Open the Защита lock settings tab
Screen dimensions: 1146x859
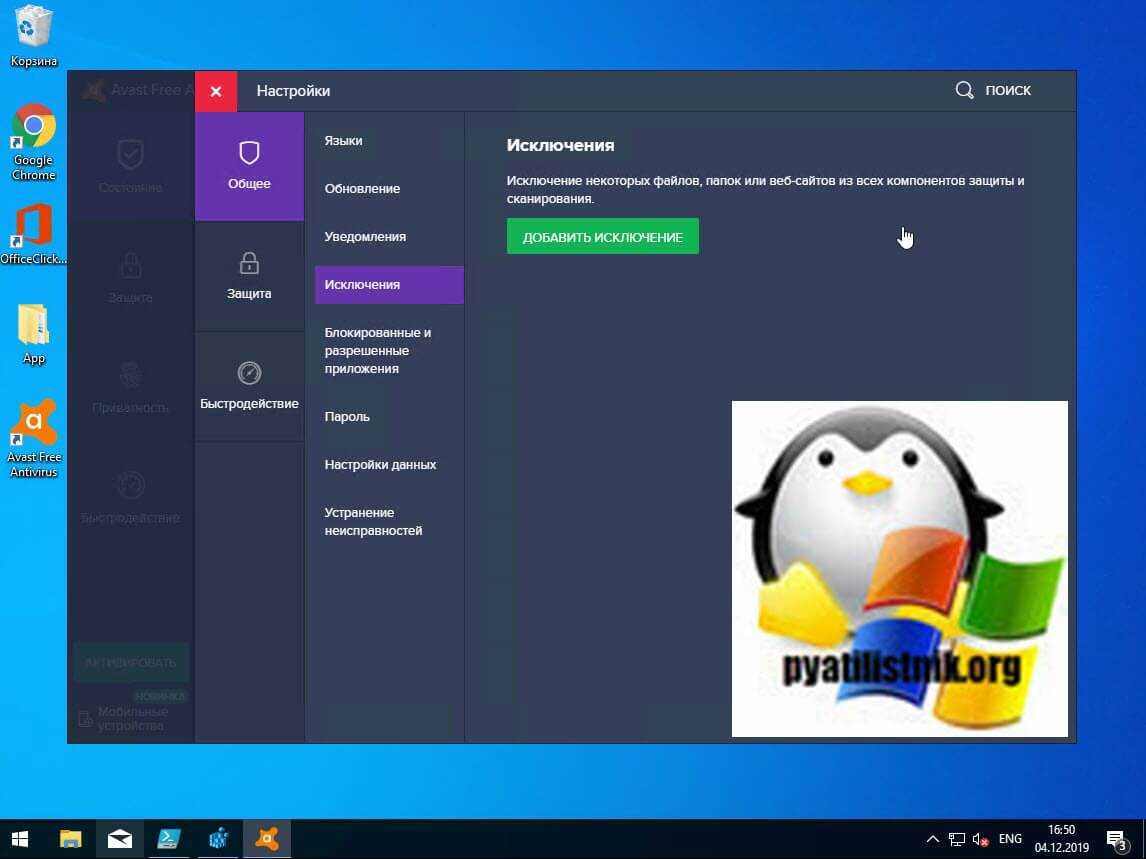249,276
